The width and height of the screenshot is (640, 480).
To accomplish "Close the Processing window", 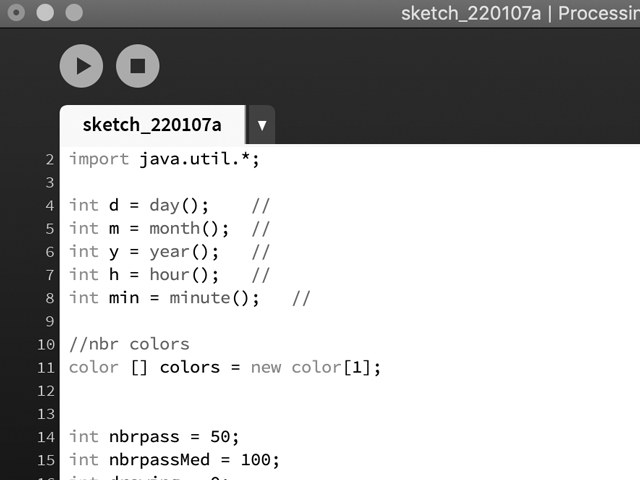I will coord(16,13).
